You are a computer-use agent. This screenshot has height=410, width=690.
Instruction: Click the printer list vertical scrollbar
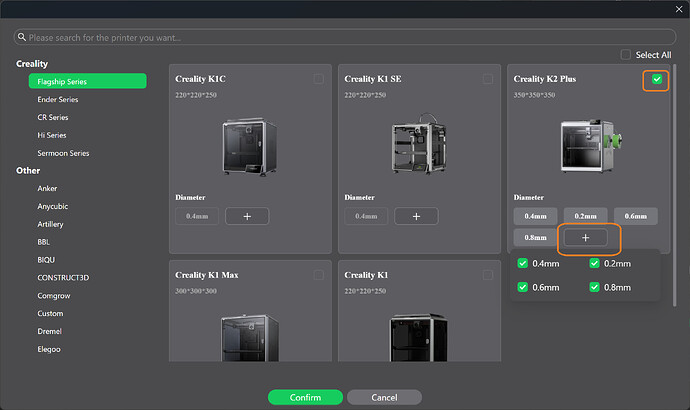674,185
